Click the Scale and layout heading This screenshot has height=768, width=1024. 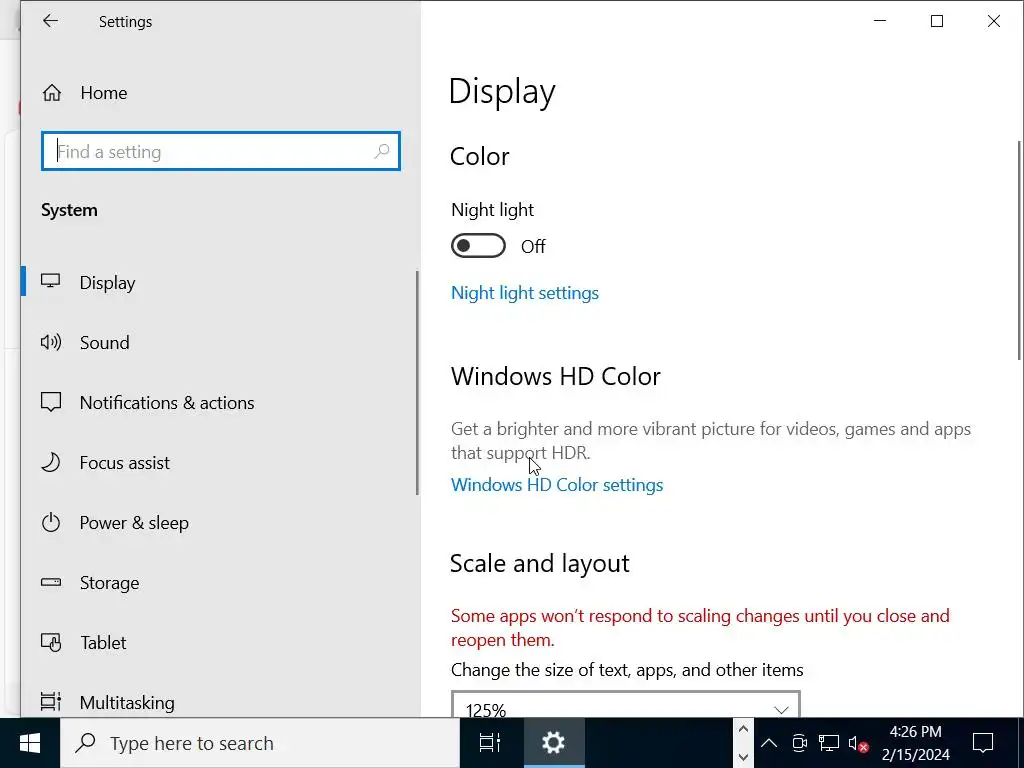[x=539, y=563]
